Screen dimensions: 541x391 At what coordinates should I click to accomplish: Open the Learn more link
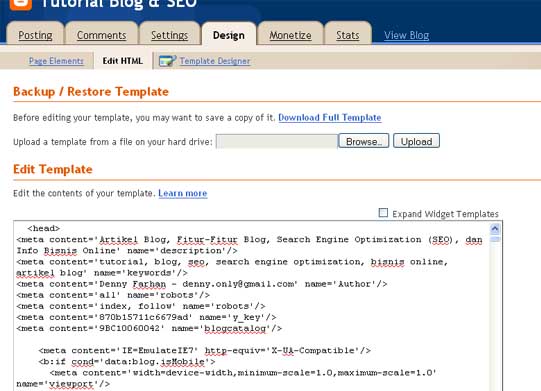point(183,193)
